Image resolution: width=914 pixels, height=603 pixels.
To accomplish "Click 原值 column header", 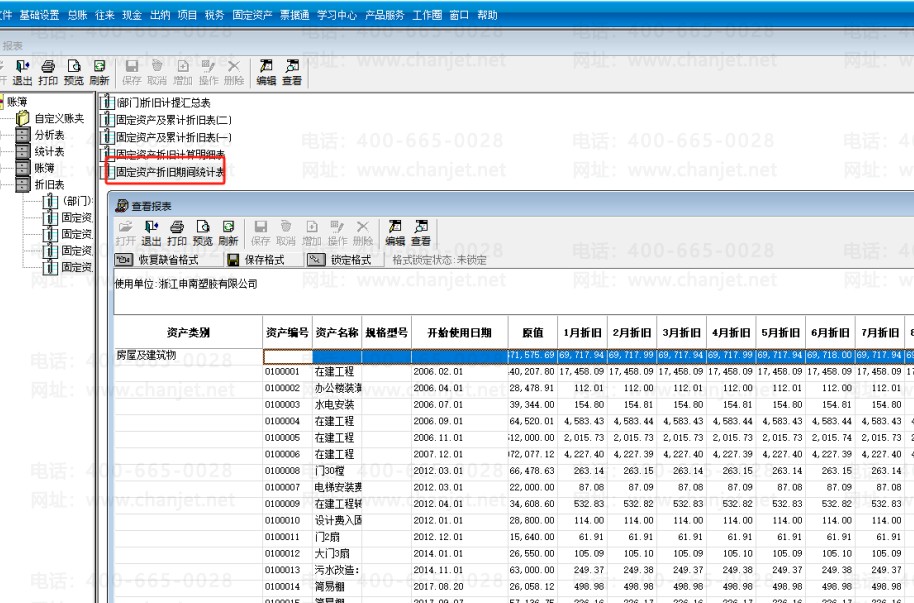I will pyautogui.click(x=533, y=332).
